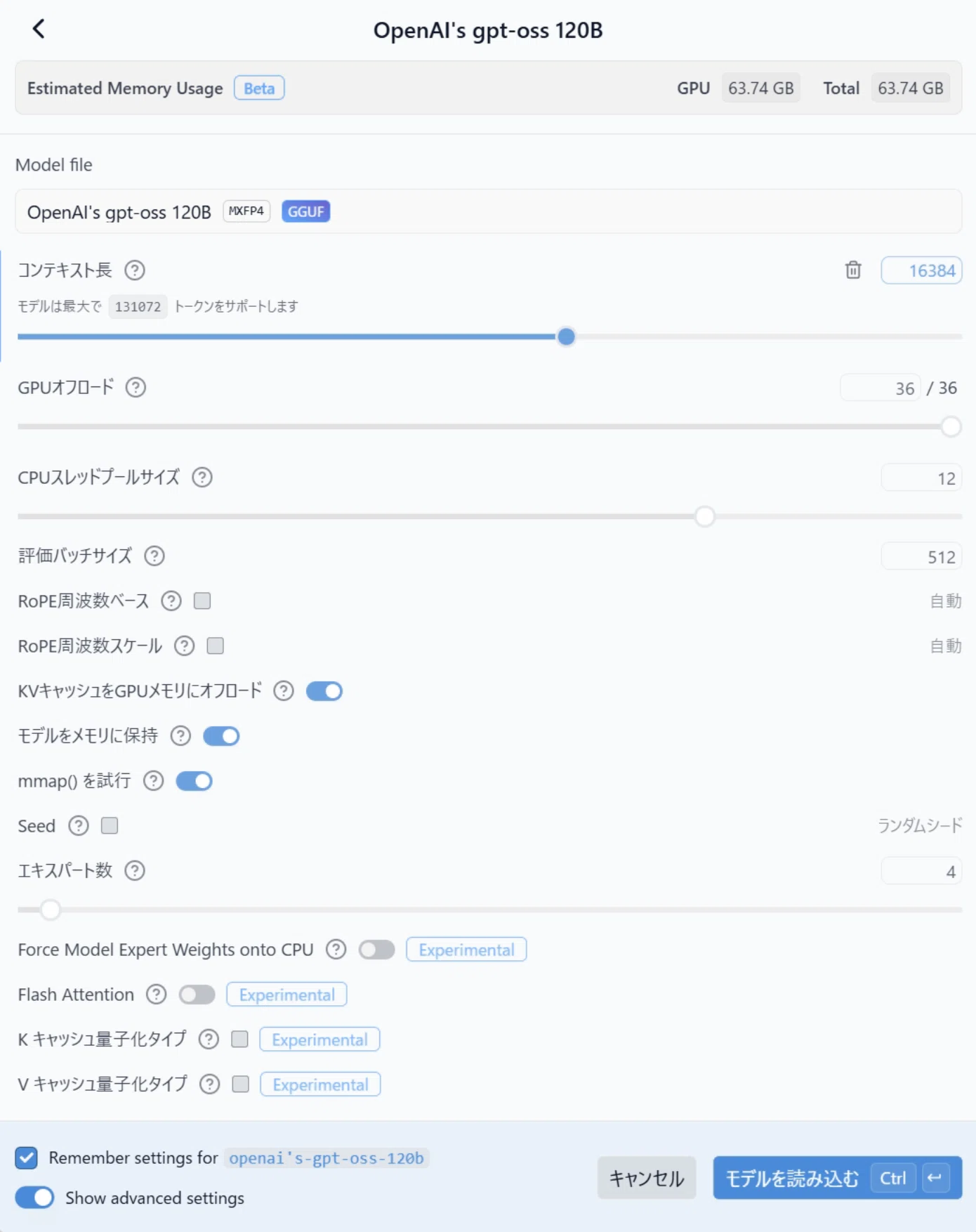
Task: Click the Model file name field
Action: (x=489, y=211)
